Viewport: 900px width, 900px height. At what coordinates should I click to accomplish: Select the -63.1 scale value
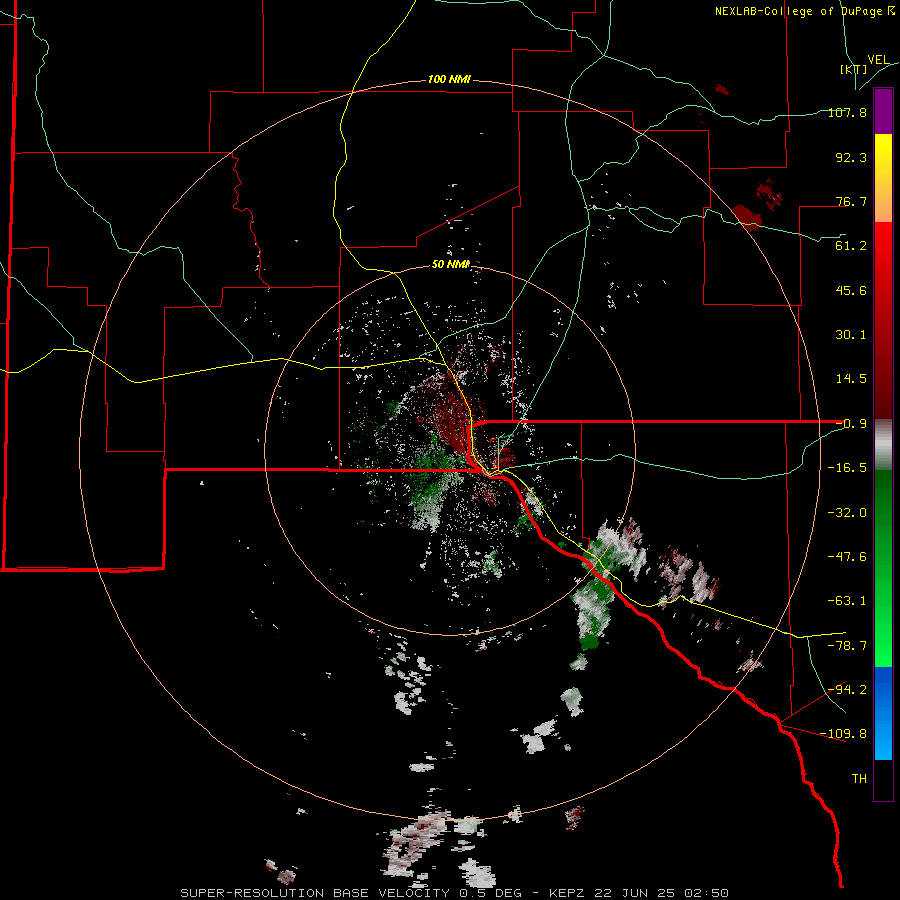click(847, 601)
